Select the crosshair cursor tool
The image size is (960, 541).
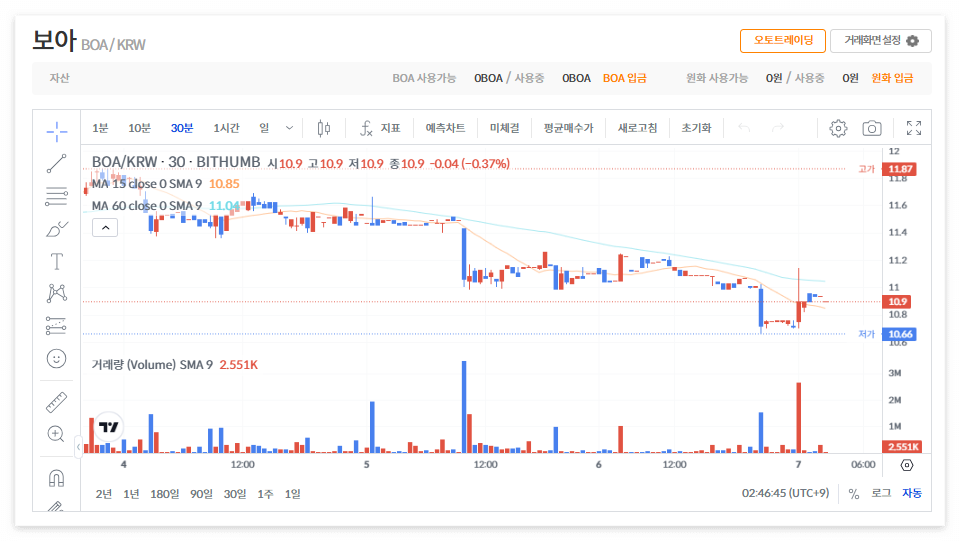[x=56, y=131]
